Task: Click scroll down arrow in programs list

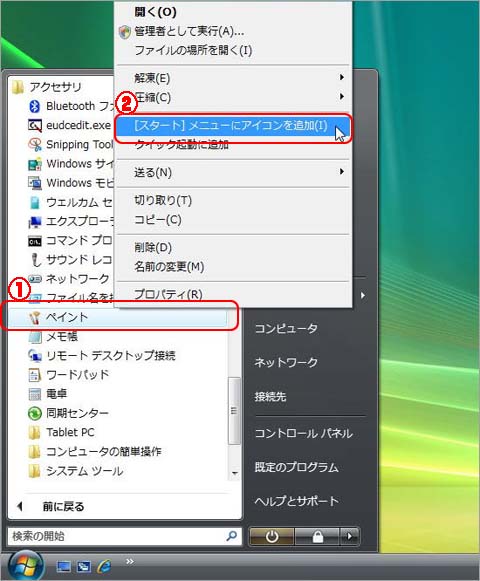Action: [234, 473]
